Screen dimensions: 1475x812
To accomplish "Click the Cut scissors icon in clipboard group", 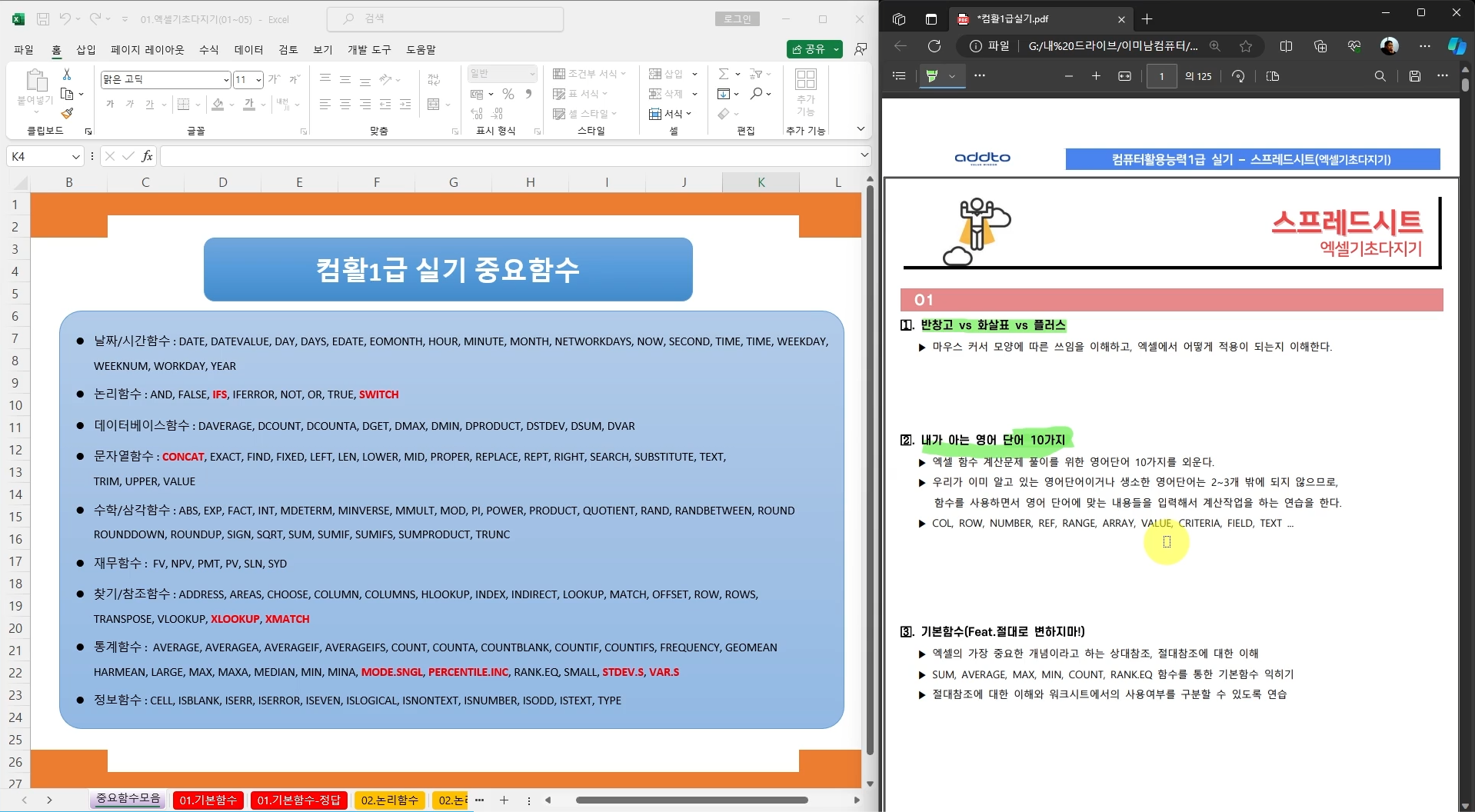I will pos(67,75).
